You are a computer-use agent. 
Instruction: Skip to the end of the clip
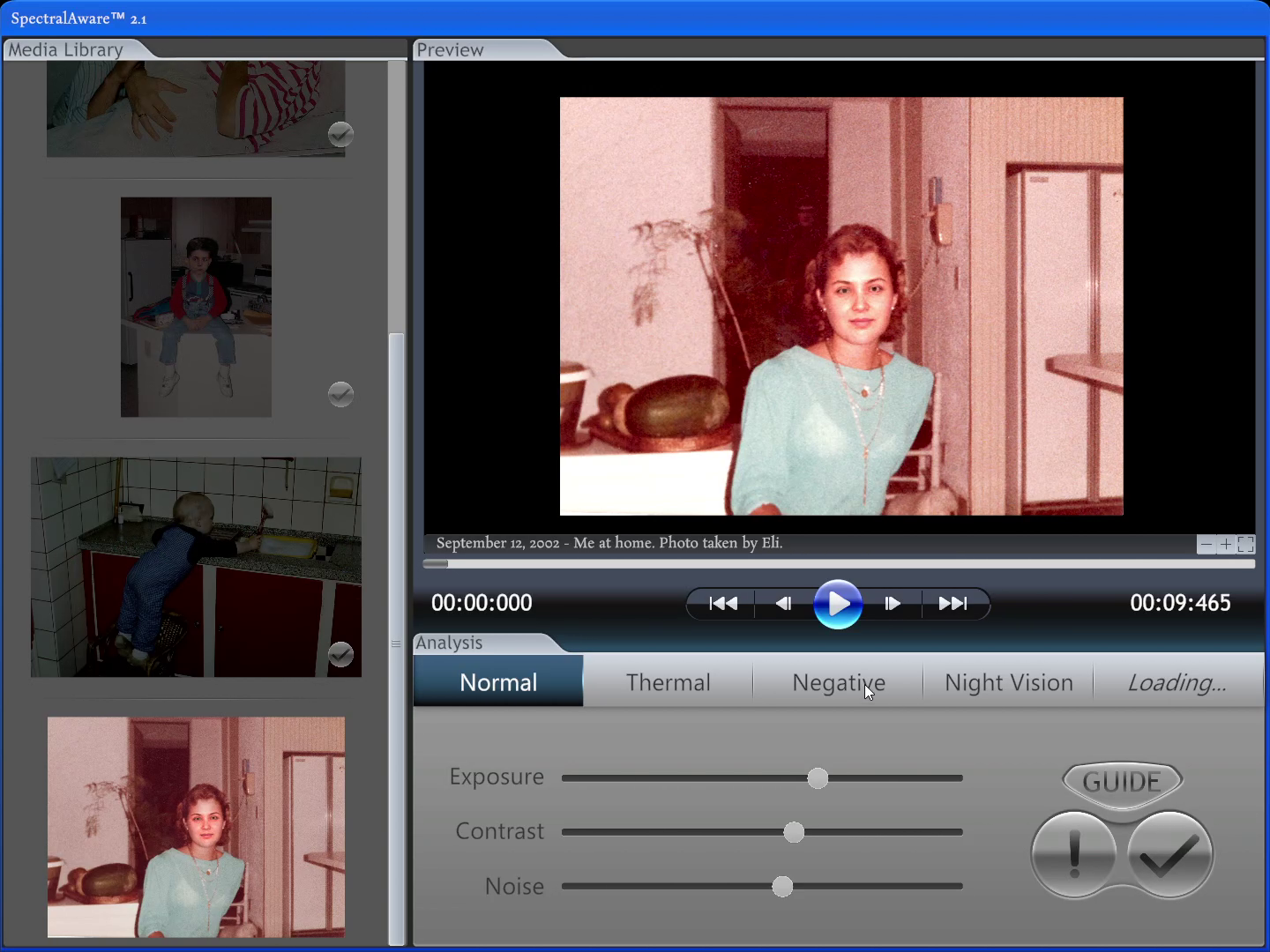pyautogui.click(x=952, y=604)
